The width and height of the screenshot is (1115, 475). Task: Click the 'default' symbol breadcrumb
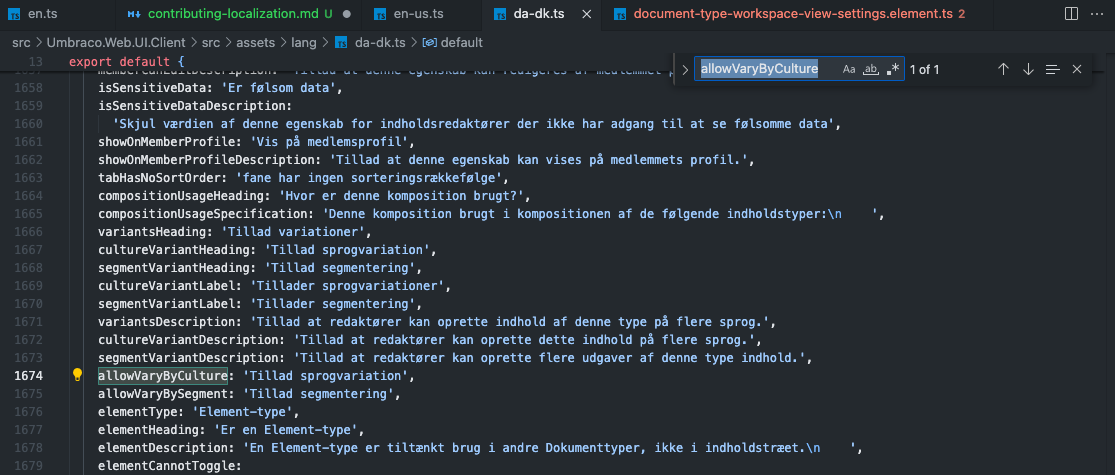[461, 43]
